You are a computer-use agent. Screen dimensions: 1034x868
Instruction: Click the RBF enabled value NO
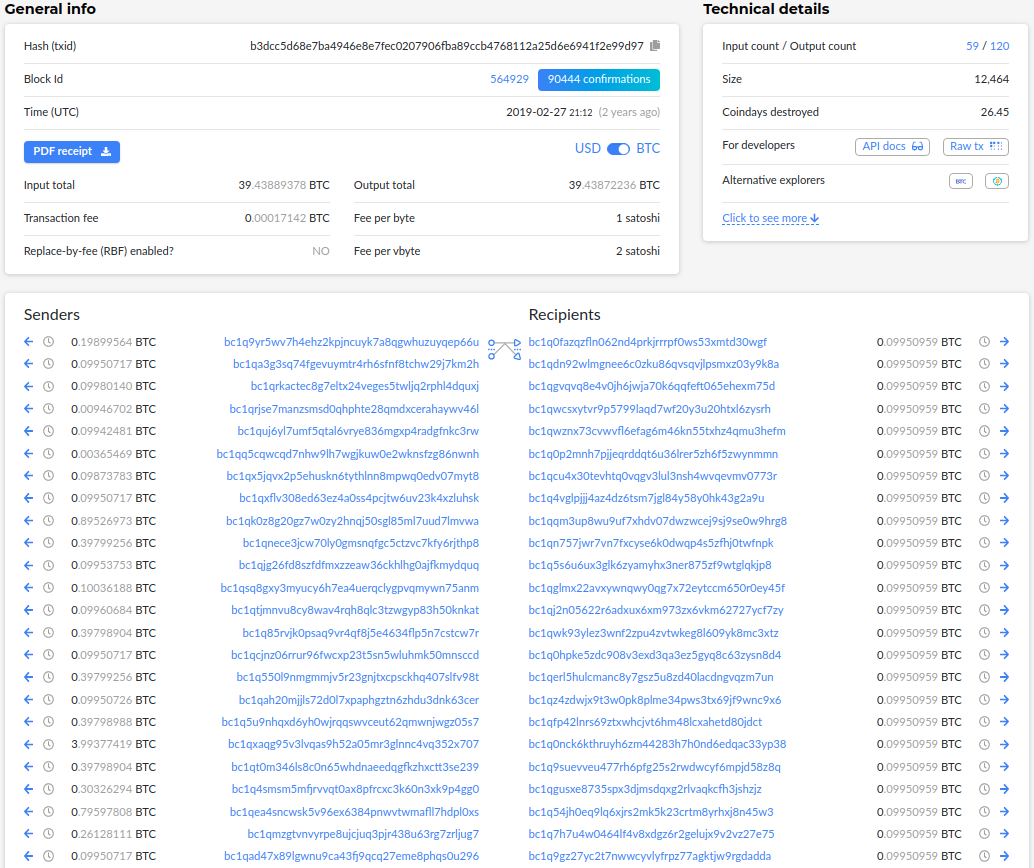(x=320, y=251)
